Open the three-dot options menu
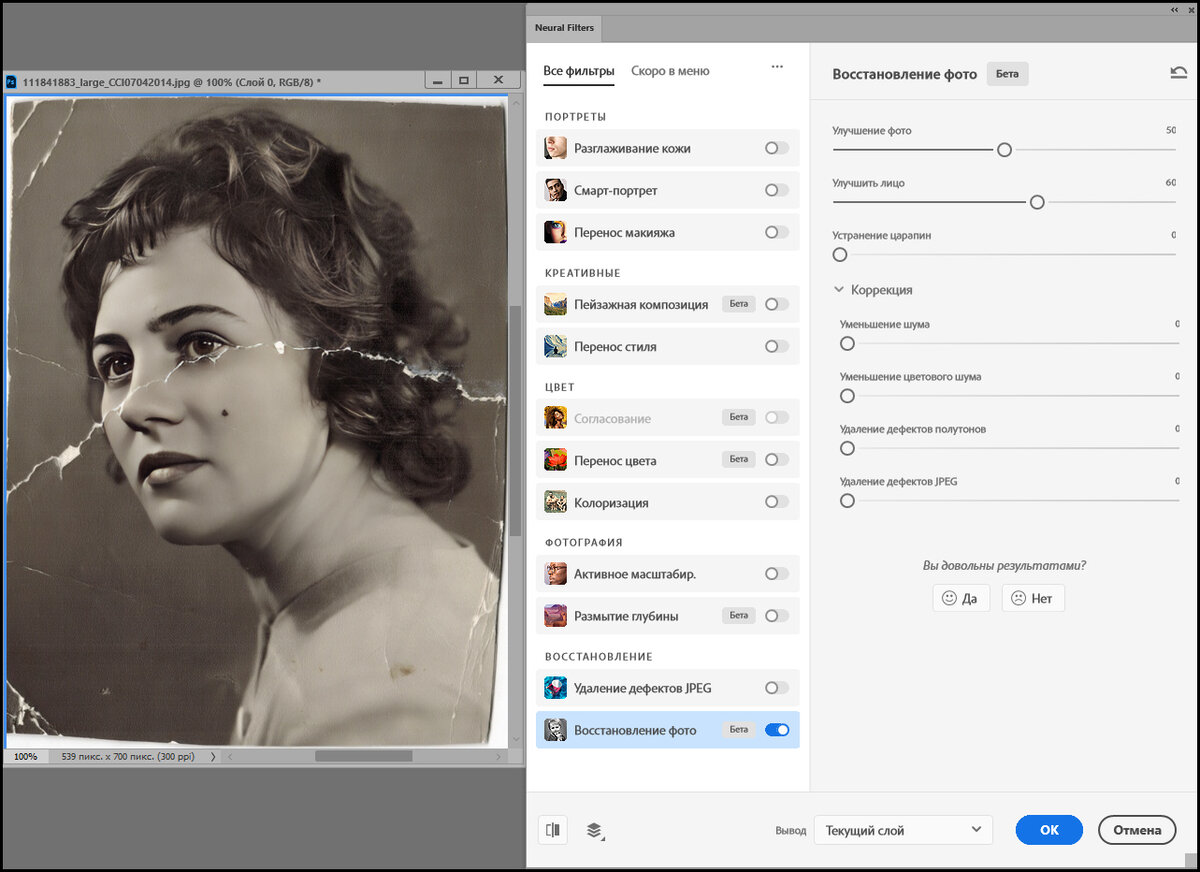The height and width of the screenshot is (872, 1200). (777, 66)
